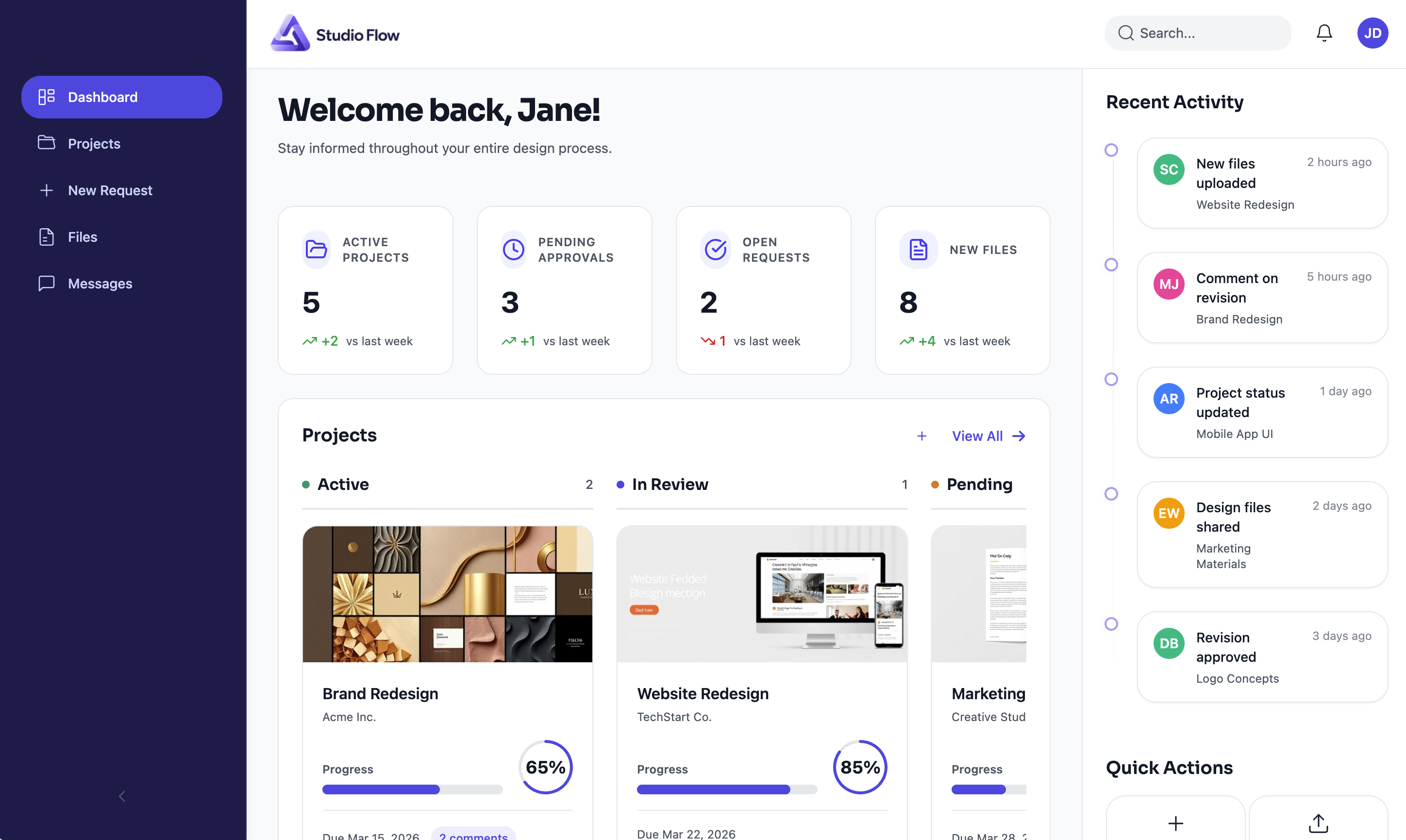
Task: Open the Project status updated activity
Action: coord(1262,412)
